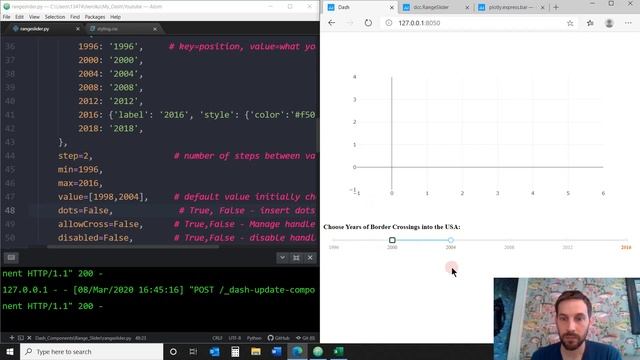Viewport: 640px width, 360px height.
Task: Click the browser address bar showing 127.0.0.1:8050
Action: click(478, 23)
